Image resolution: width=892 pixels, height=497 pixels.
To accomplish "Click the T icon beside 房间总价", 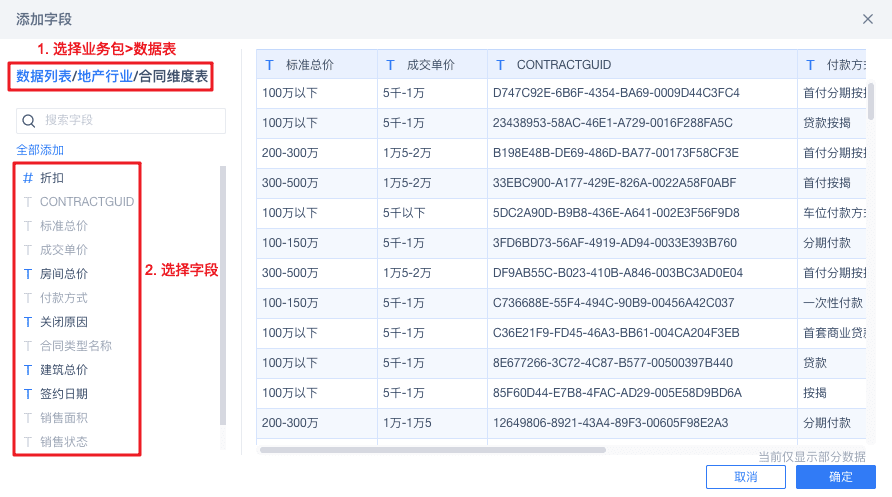I will tap(28, 273).
